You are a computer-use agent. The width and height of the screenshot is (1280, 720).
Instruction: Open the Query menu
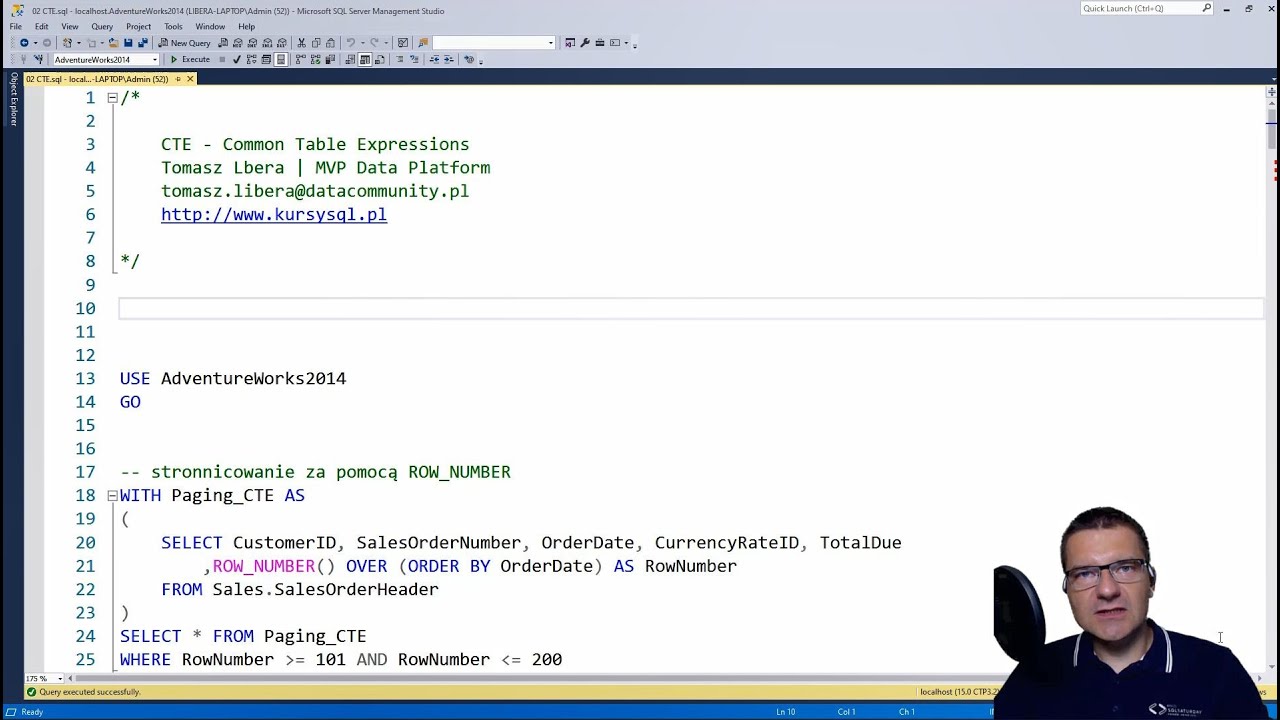click(101, 26)
